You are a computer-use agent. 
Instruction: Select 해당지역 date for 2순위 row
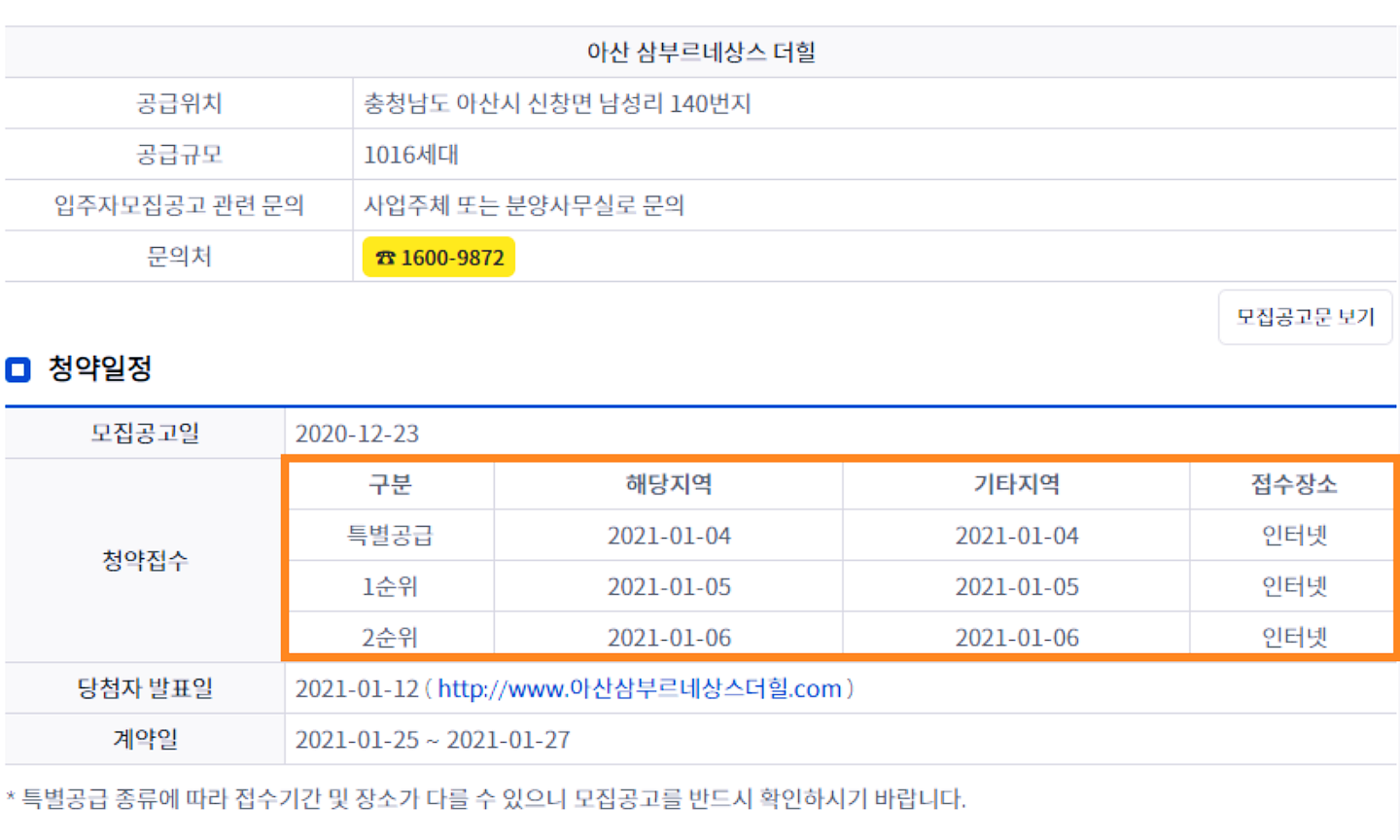[x=669, y=638]
